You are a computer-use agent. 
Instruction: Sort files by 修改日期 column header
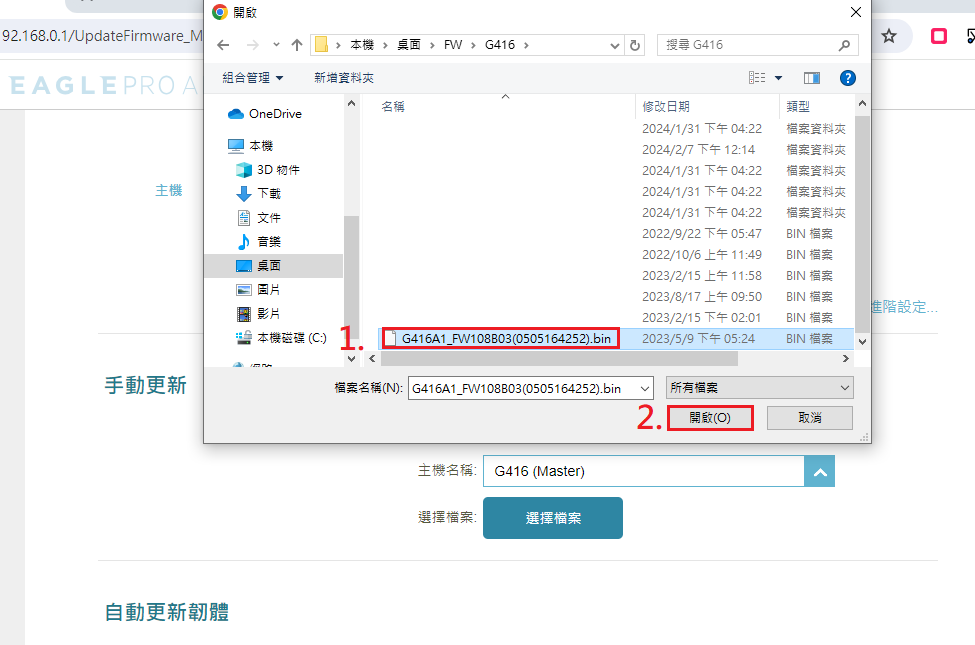(666, 106)
